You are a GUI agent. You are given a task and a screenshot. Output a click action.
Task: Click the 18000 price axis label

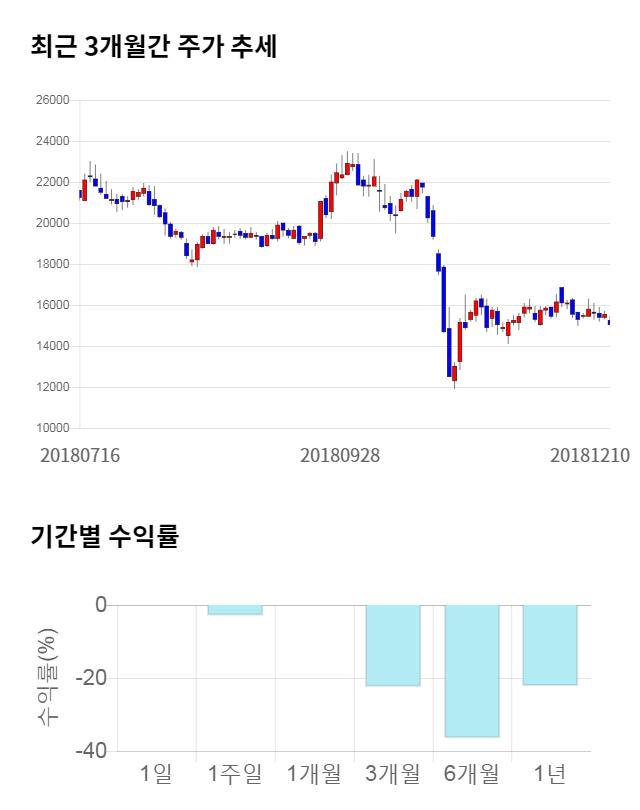[x=54, y=265]
